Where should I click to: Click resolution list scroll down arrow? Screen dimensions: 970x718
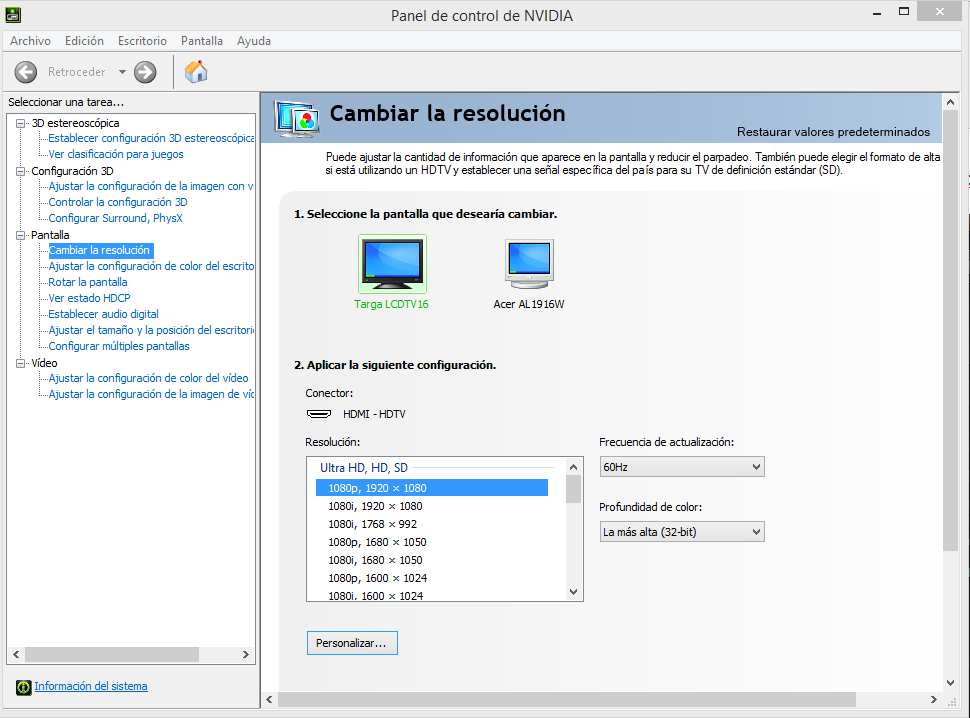pyautogui.click(x=573, y=592)
